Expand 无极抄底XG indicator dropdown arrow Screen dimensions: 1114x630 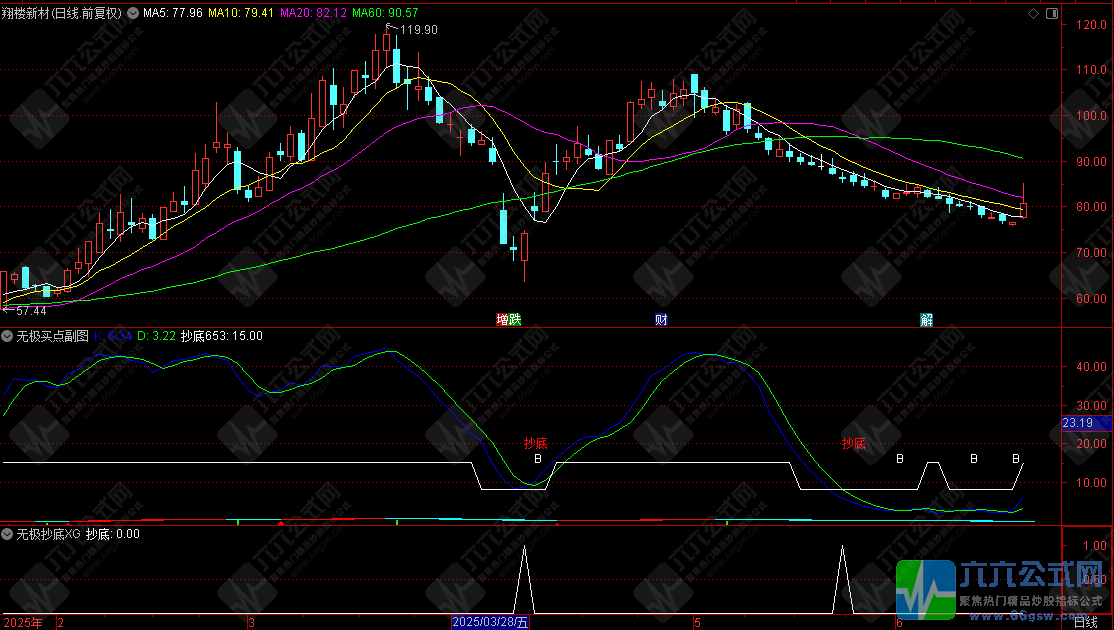[8, 534]
